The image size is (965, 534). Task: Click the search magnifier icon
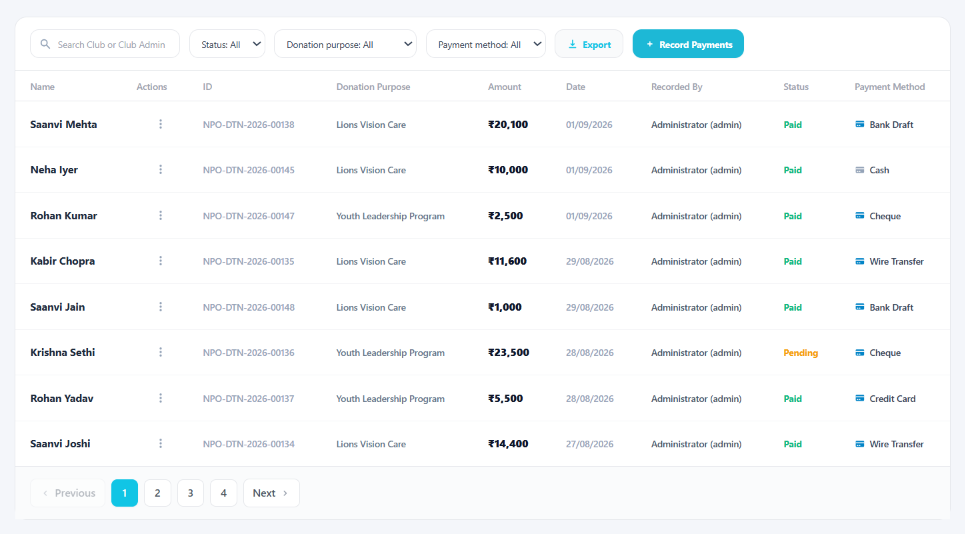(x=45, y=44)
